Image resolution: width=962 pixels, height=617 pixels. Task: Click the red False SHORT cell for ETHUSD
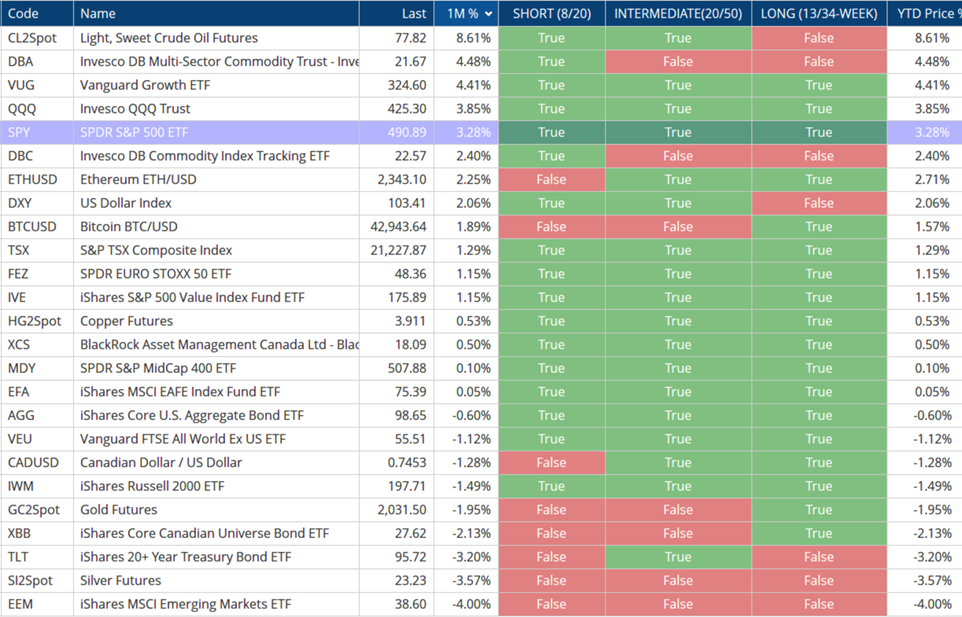pyautogui.click(x=551, y=180)
